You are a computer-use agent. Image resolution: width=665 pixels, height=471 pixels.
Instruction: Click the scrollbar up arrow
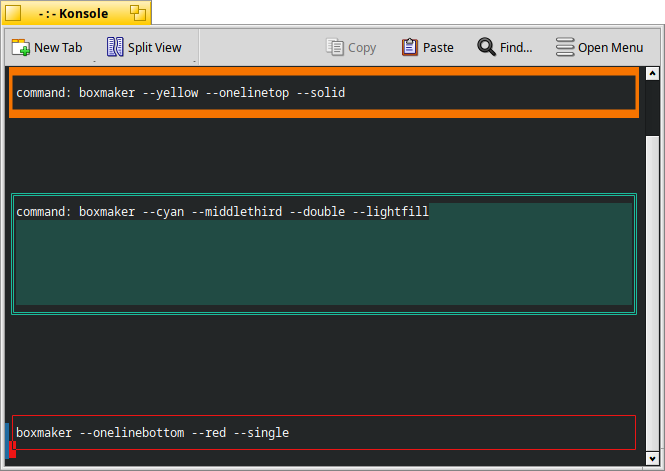652,74
